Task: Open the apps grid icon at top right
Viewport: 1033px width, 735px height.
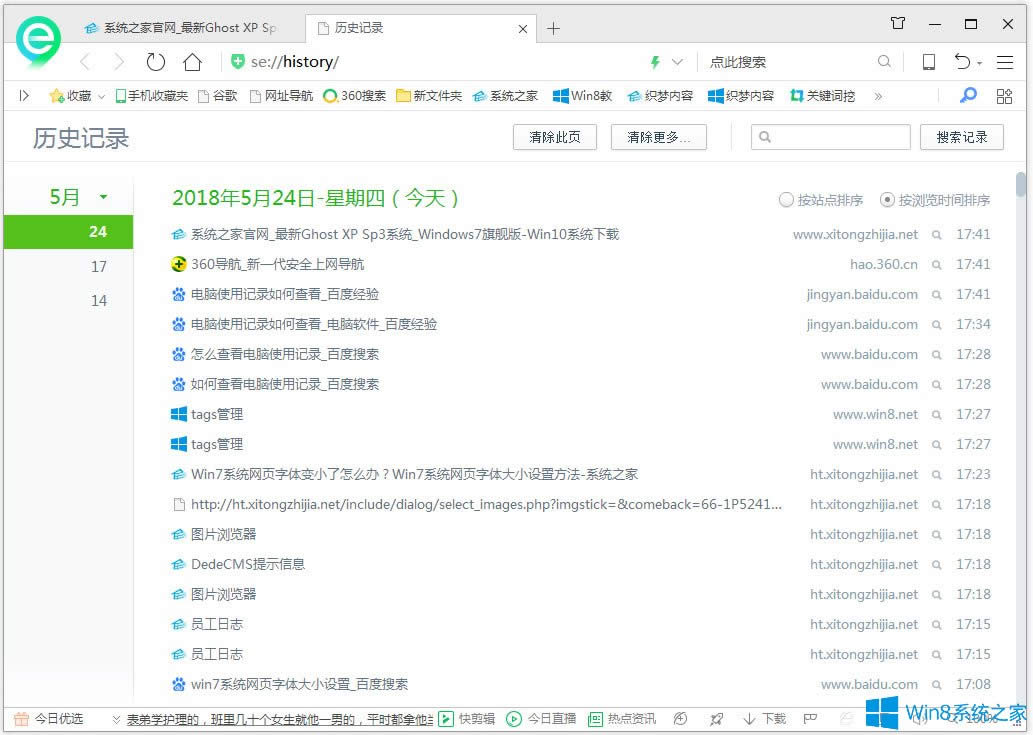Action: click(x=1004, y=96)
